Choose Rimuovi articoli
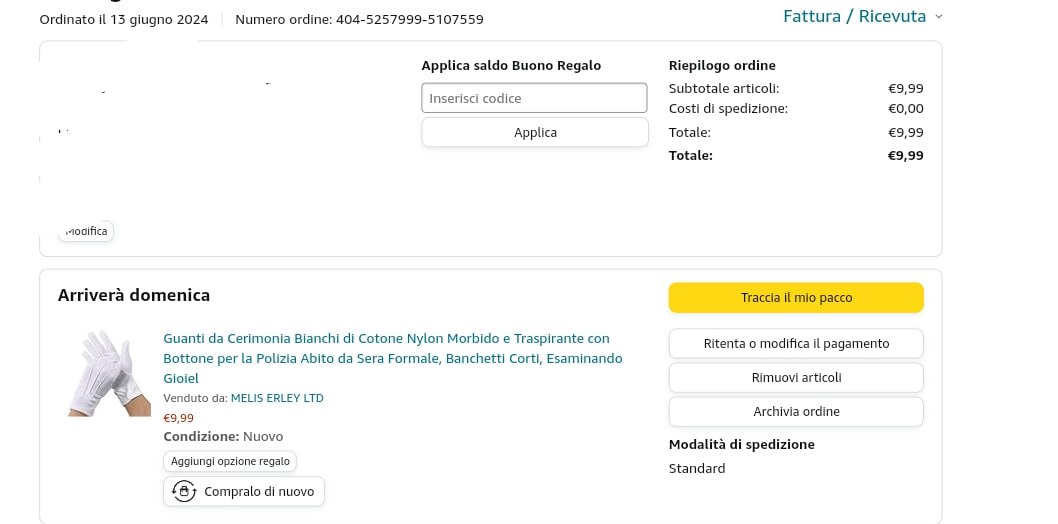Image resolution: width=1058 pixels, height=524 pixels. 796,378
